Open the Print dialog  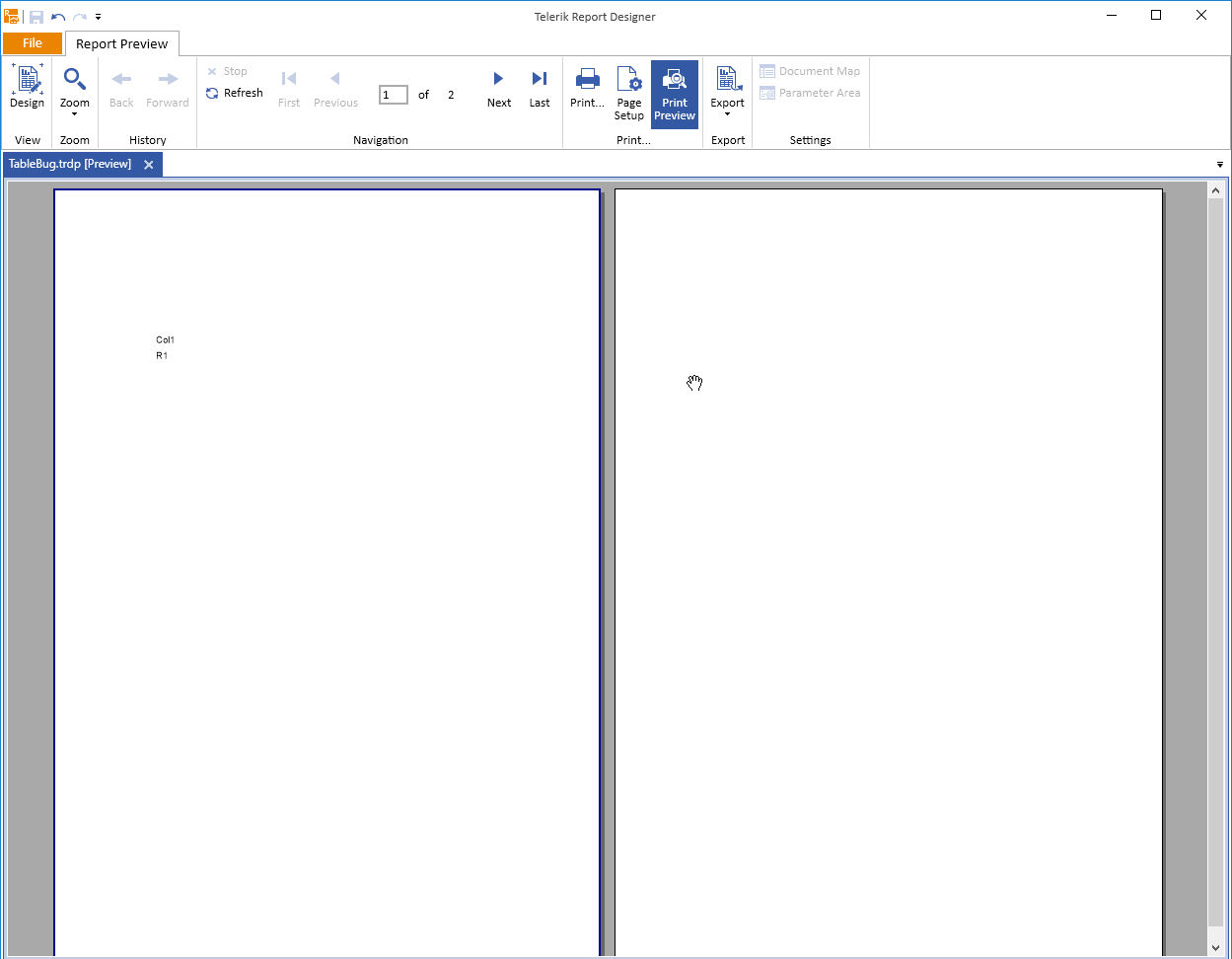(x=587, y=88)
